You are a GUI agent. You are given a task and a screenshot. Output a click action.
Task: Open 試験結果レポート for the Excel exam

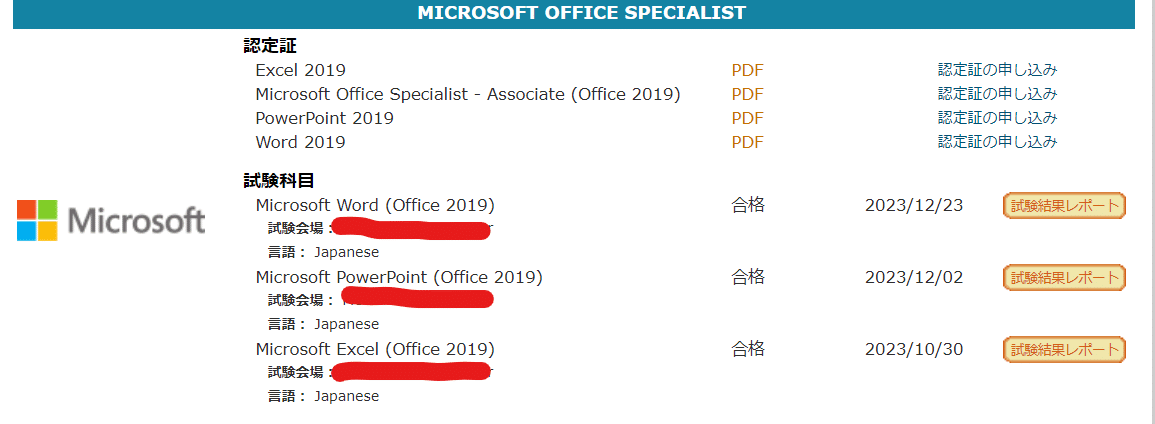tap(1064, 350)
